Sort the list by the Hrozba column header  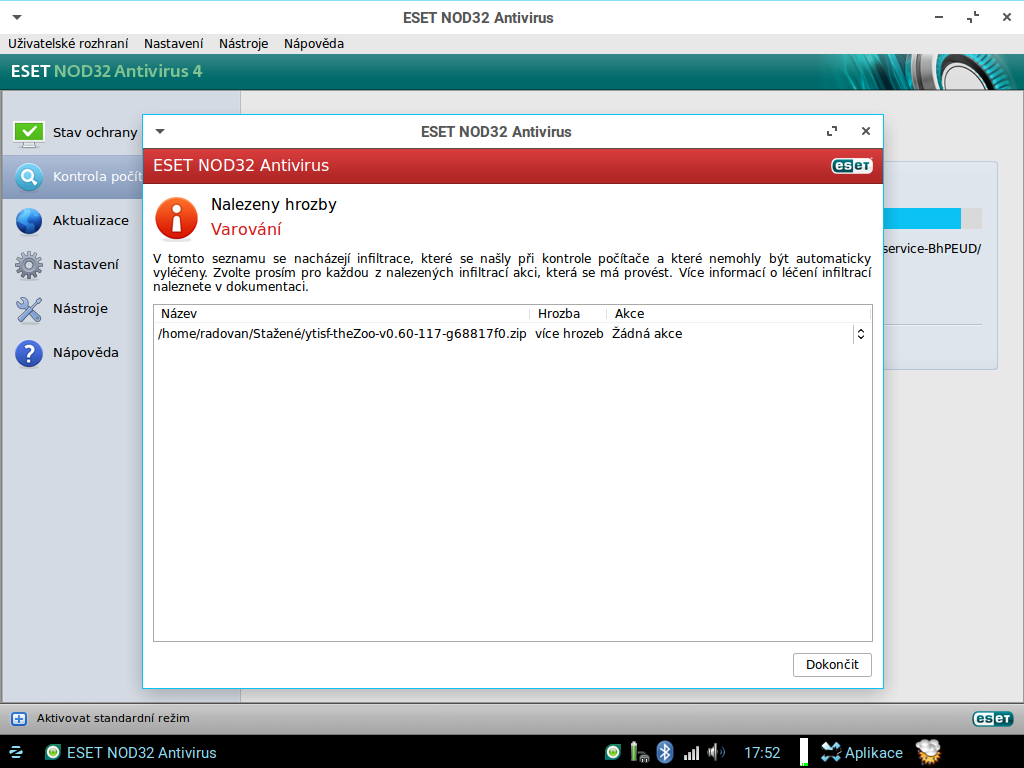point(568,313)
